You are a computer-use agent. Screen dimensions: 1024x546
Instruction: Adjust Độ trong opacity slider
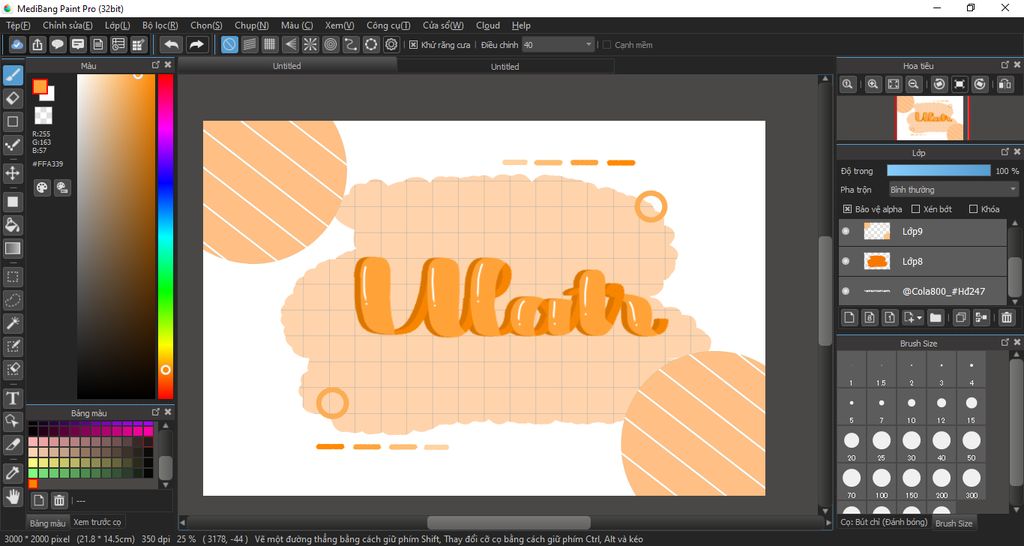pyautogui.click(x=938, y=170)
